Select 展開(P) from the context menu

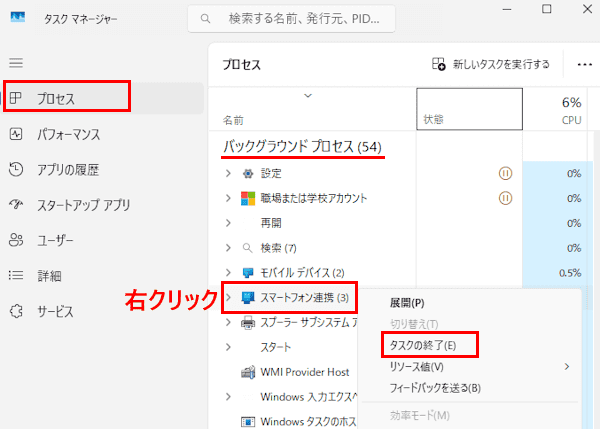coord(407,302)
